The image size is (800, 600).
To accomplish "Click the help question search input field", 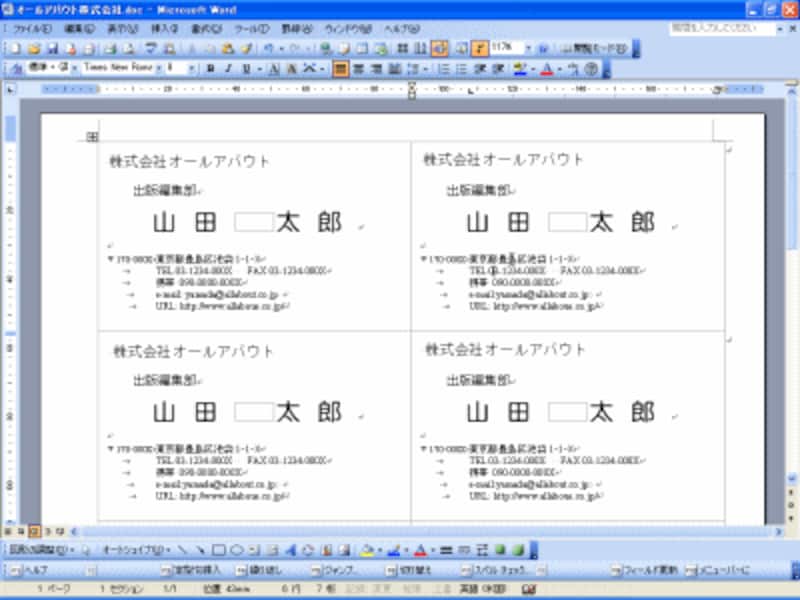I will click(721, 28).
